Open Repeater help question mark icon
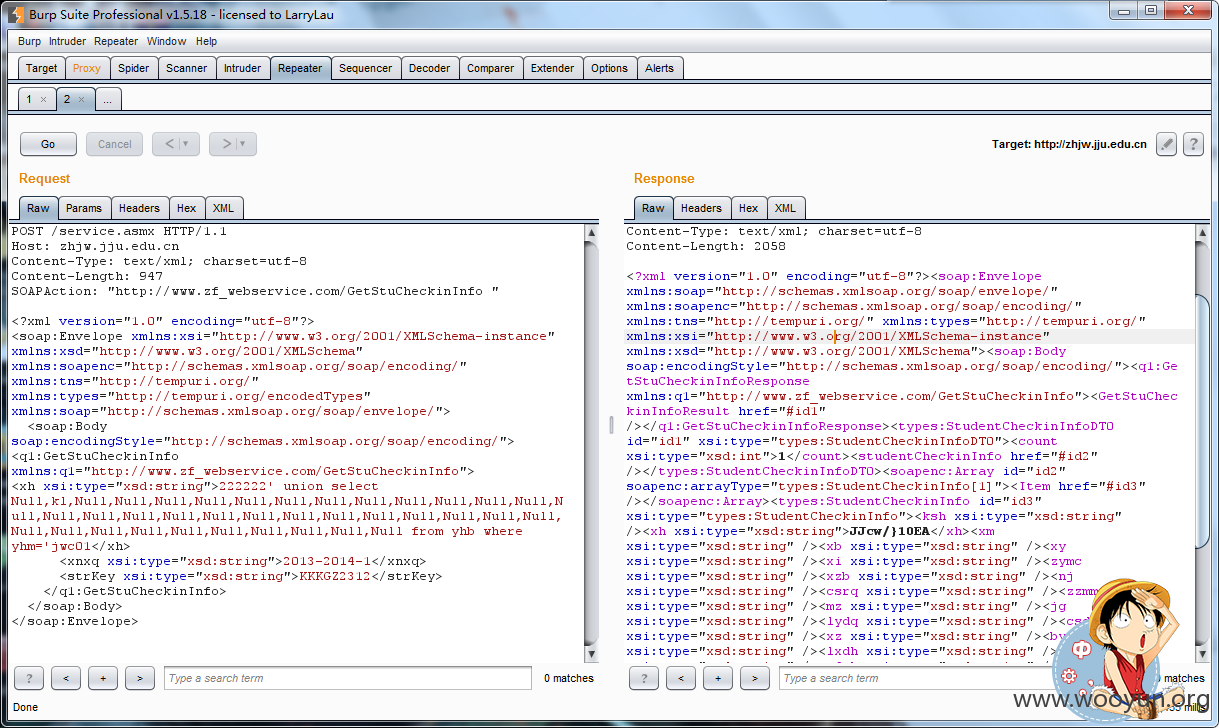This screenshot has height=728, width=1219. point(1193,144)
